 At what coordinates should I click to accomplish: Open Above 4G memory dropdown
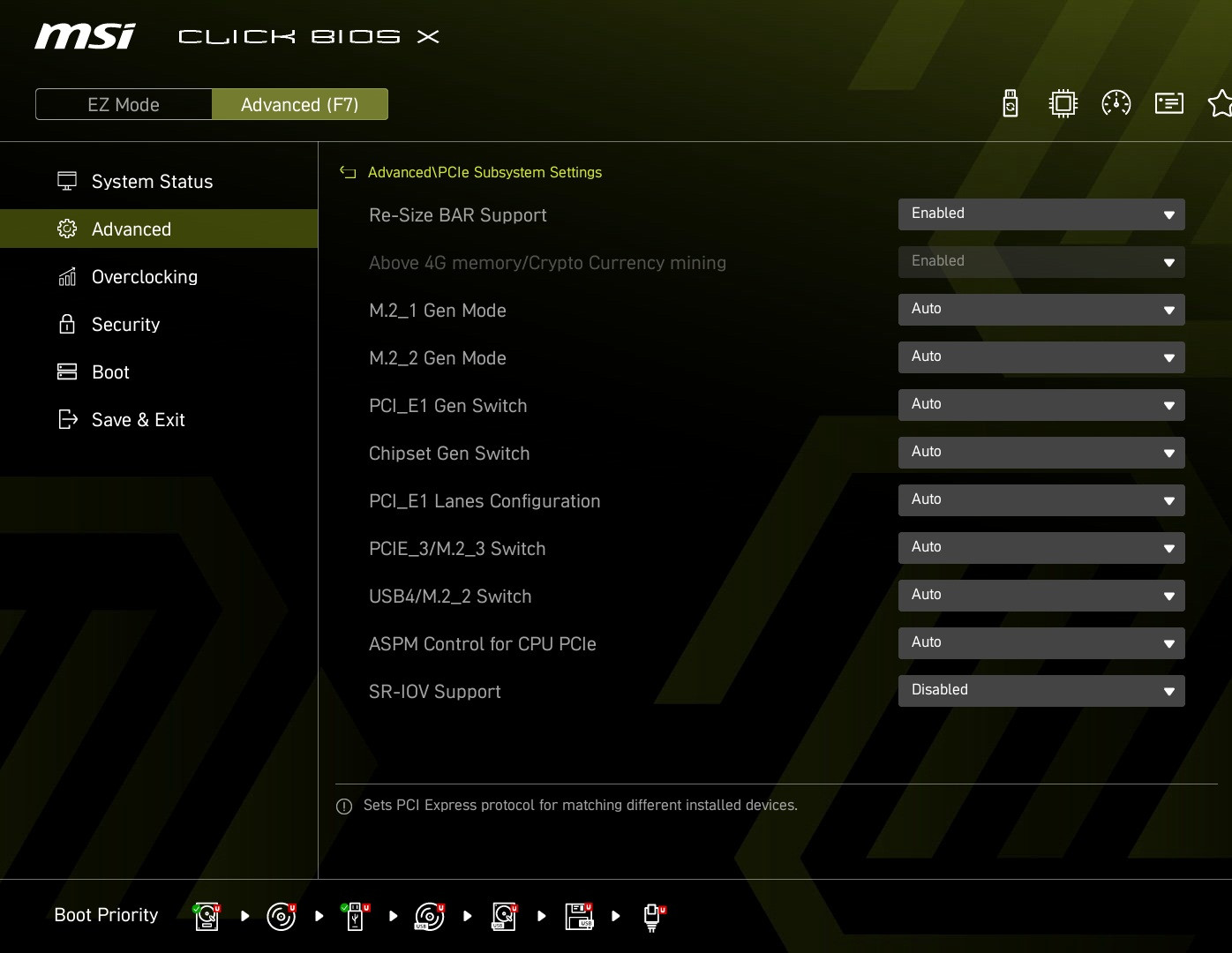[x=1041, y=262]
